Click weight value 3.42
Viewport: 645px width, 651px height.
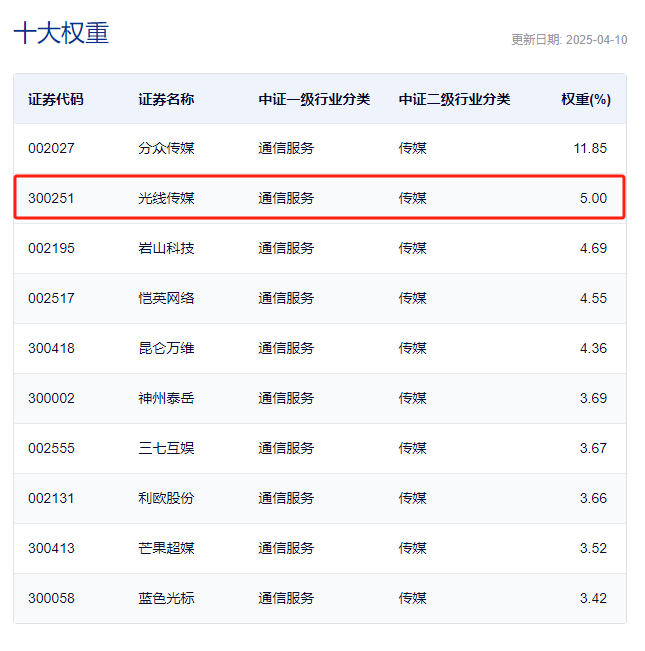593,598
